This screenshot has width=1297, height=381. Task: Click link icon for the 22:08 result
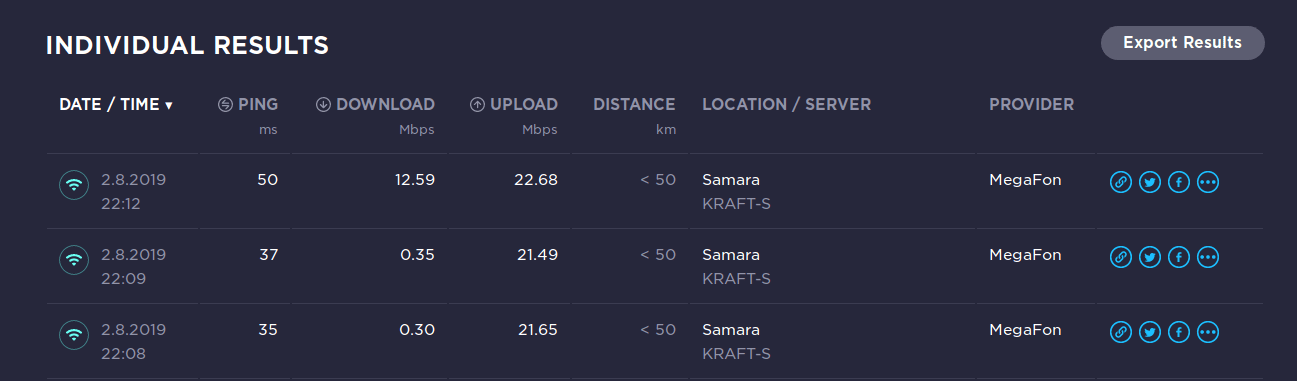click(x=1121, y=332)
